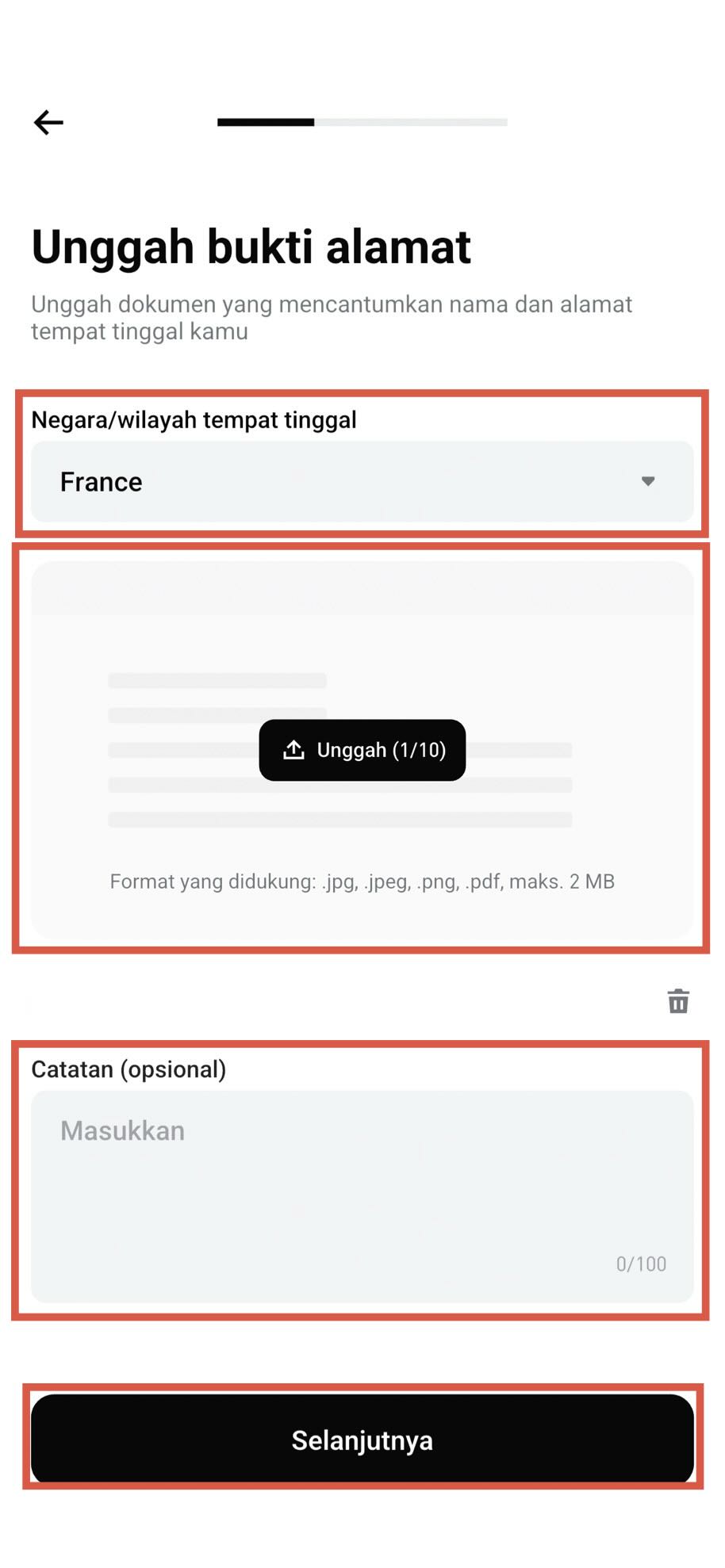
Task: Click the supported formats text line
Action: [x=362, y=881]
